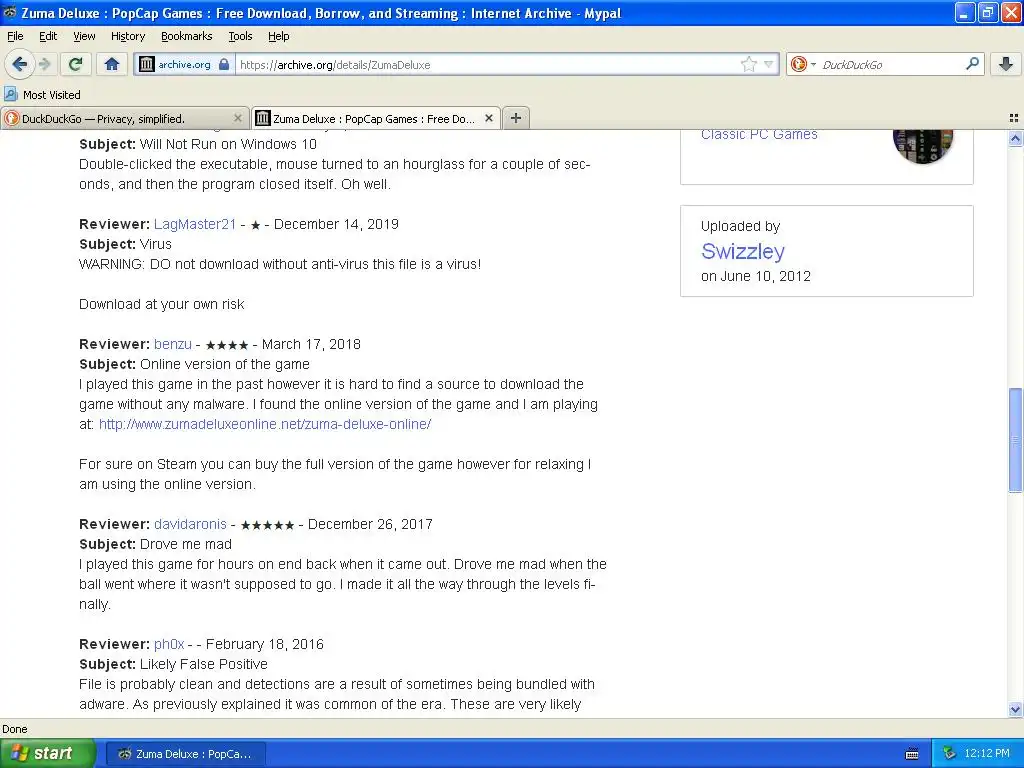
Task: Open the zumadeluxeonline.net link
Action: 265,424
